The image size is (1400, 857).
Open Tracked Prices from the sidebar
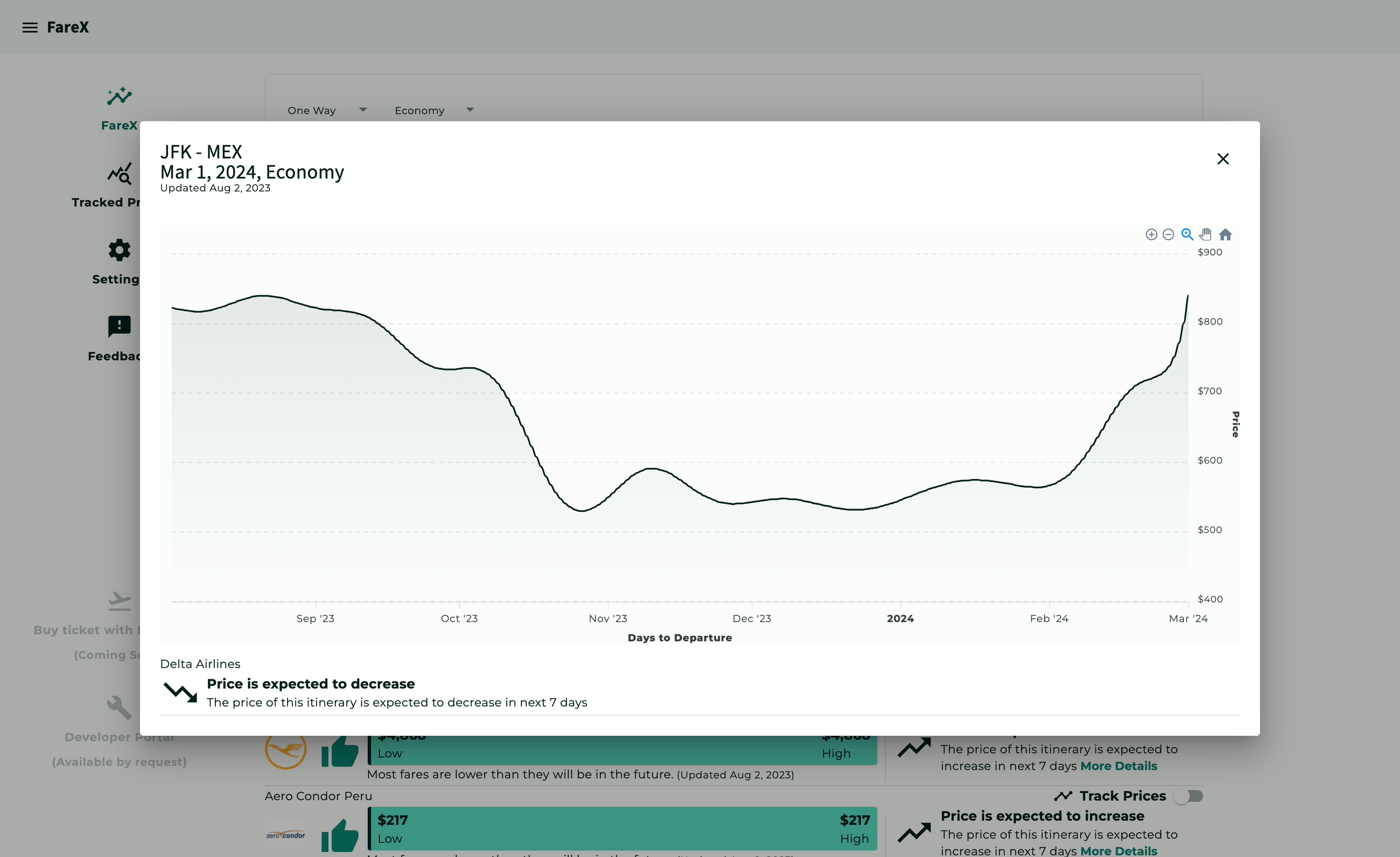pos(119,175)
